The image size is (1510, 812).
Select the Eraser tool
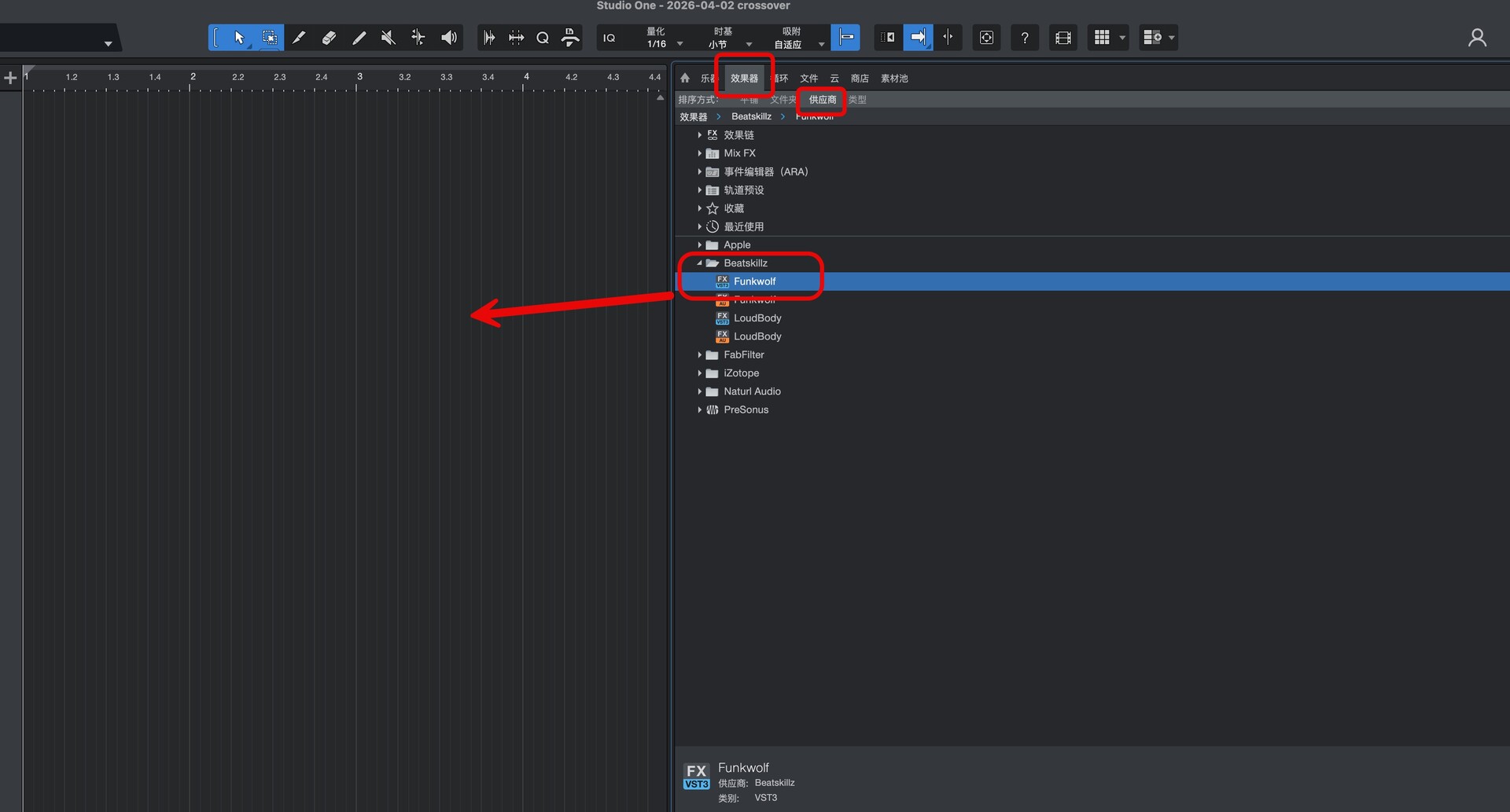(329, 38)
